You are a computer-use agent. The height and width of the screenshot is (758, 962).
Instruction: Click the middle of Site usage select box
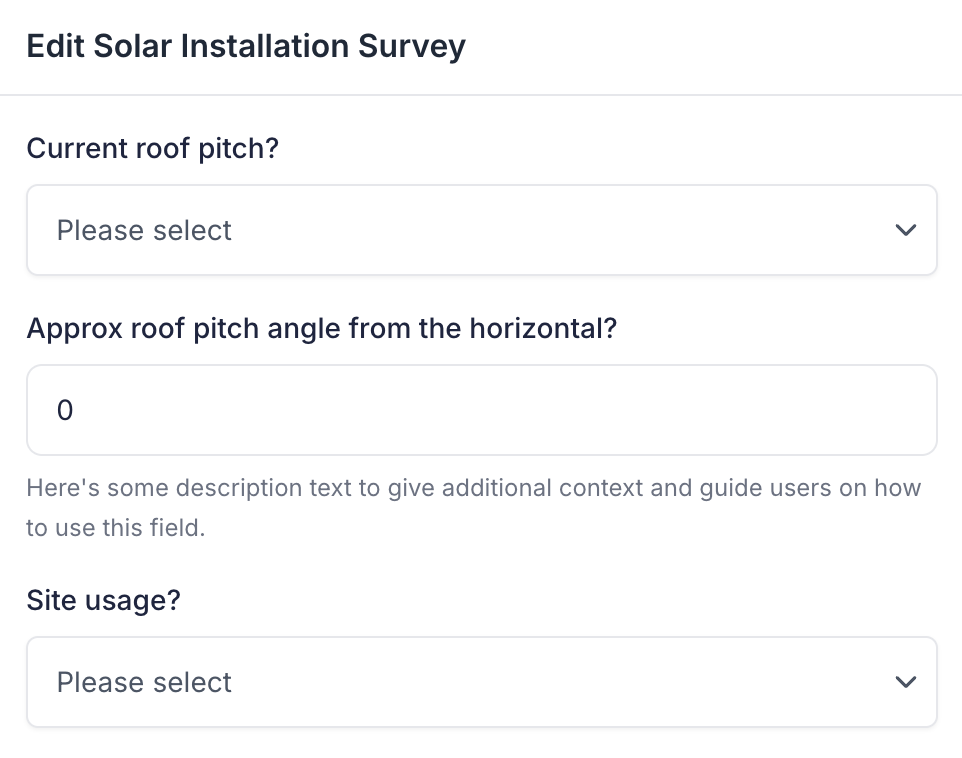[481, 682]
